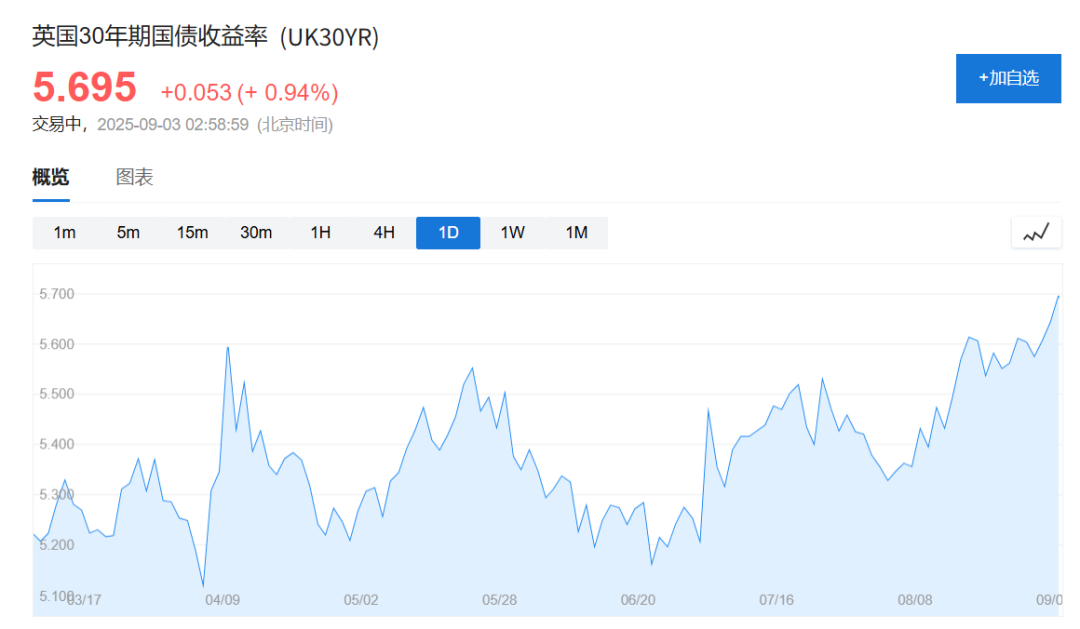
Task: Switch chart to 15m interval
Action: pyautogui.click(x=192, y=233)
